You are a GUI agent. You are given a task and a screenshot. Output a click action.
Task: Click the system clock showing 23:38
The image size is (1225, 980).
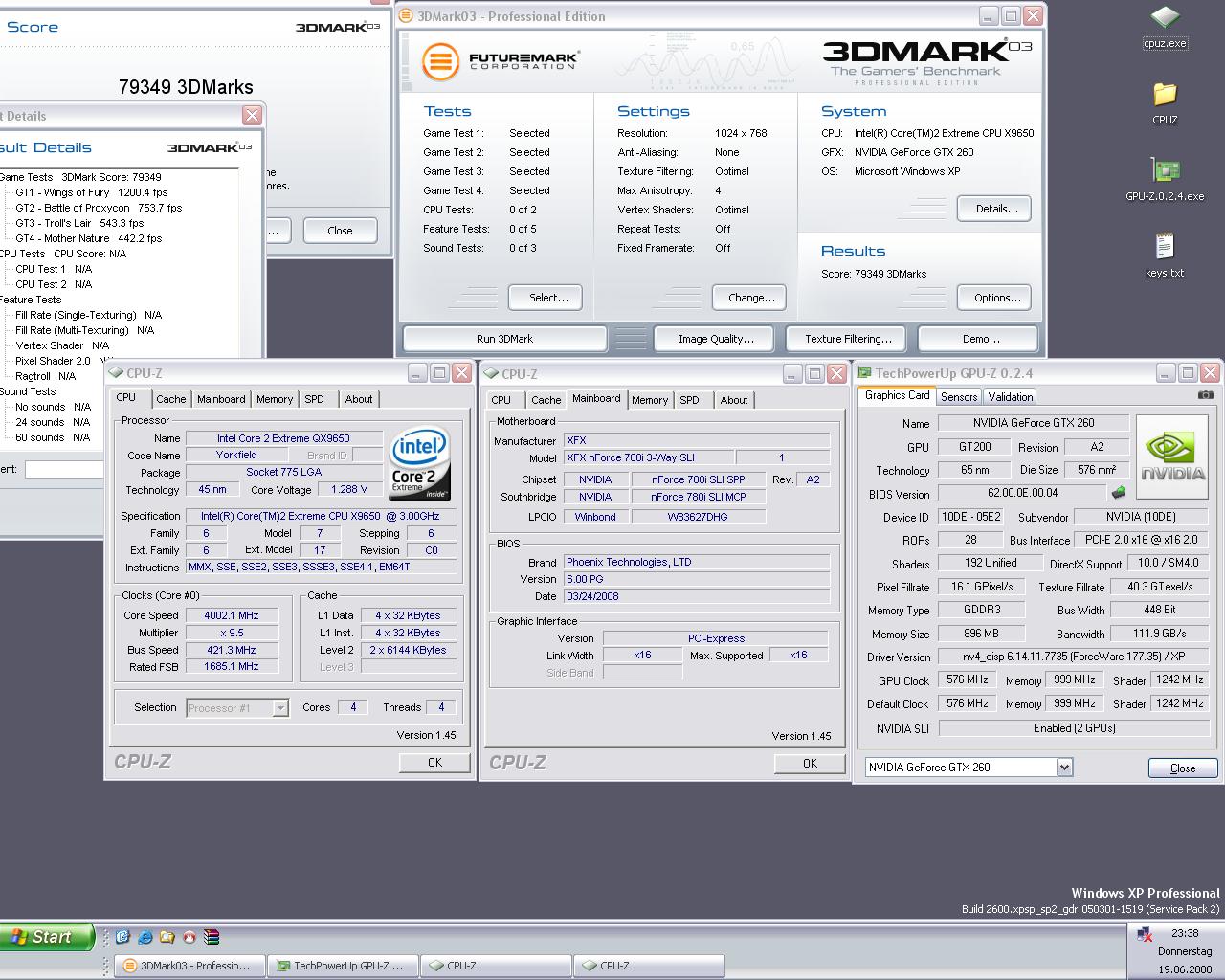[x=1185, y=933]
